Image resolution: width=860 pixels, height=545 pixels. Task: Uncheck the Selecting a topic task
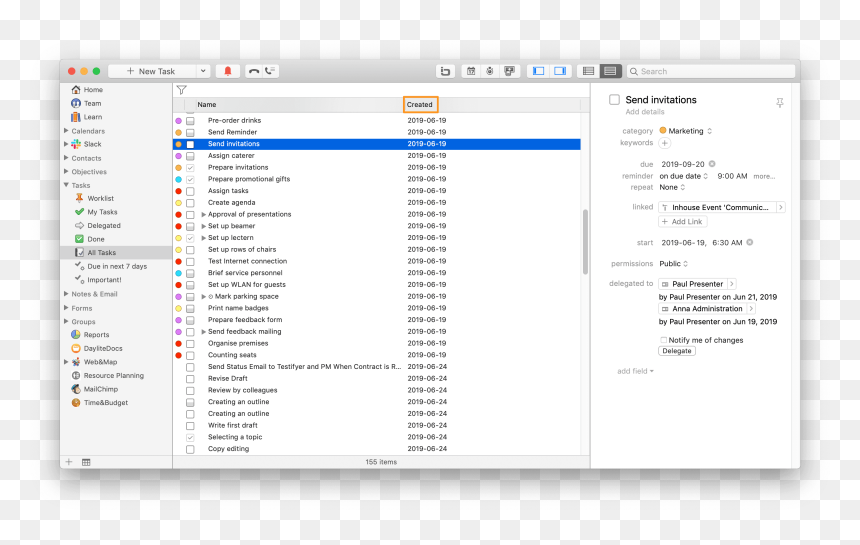[x=190, y=438]
